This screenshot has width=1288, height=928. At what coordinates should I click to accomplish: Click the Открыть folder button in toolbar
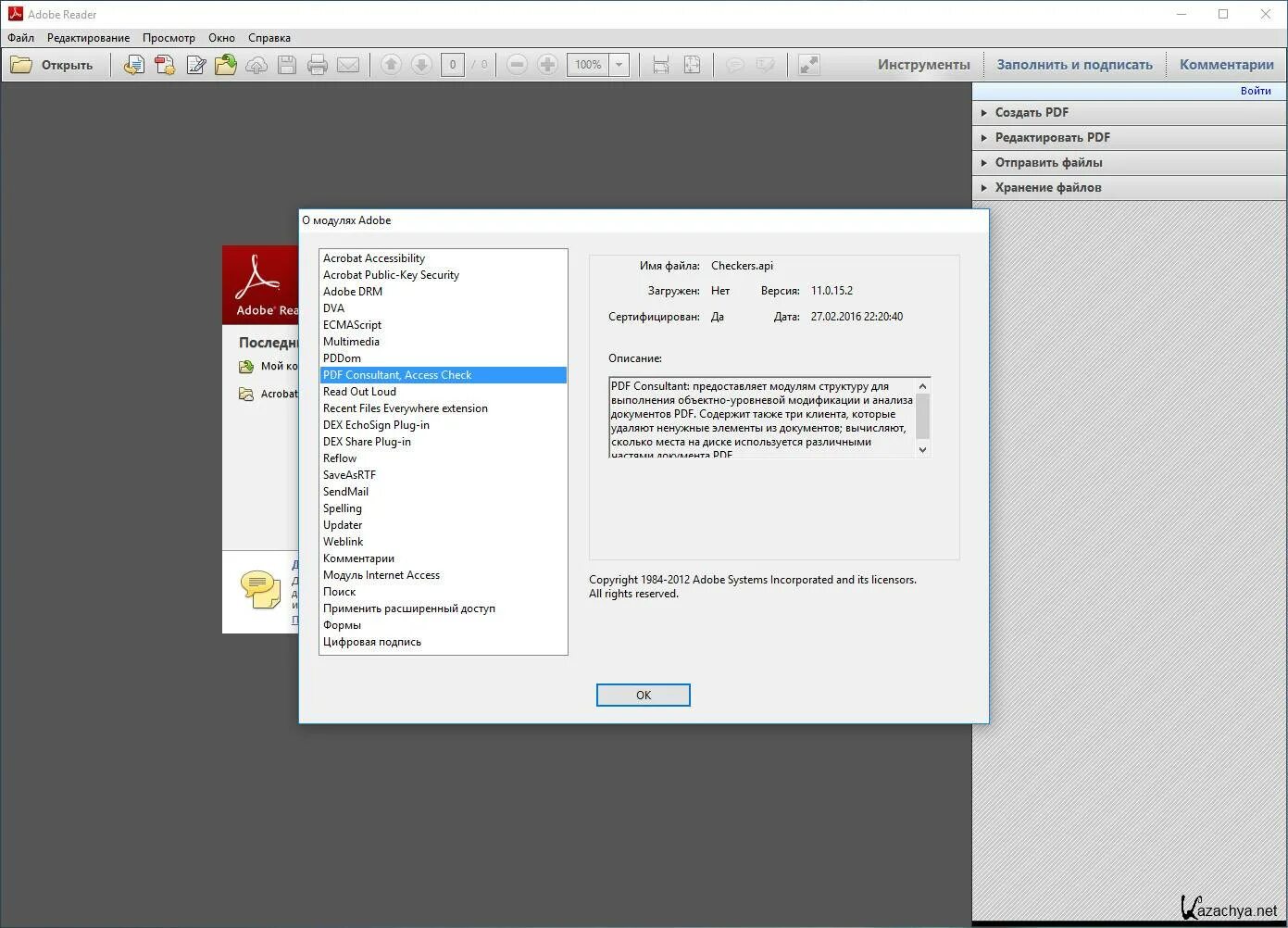(52, 65)
